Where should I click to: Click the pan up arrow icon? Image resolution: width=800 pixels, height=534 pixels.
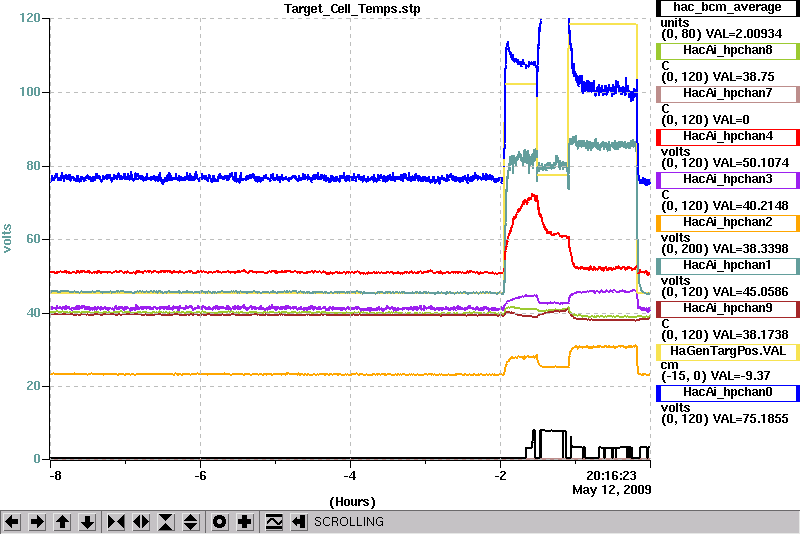pos(62,522)
